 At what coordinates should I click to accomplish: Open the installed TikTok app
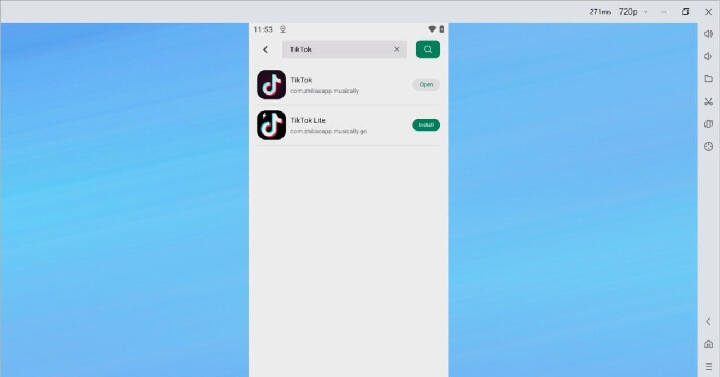(x=426, y=84)
